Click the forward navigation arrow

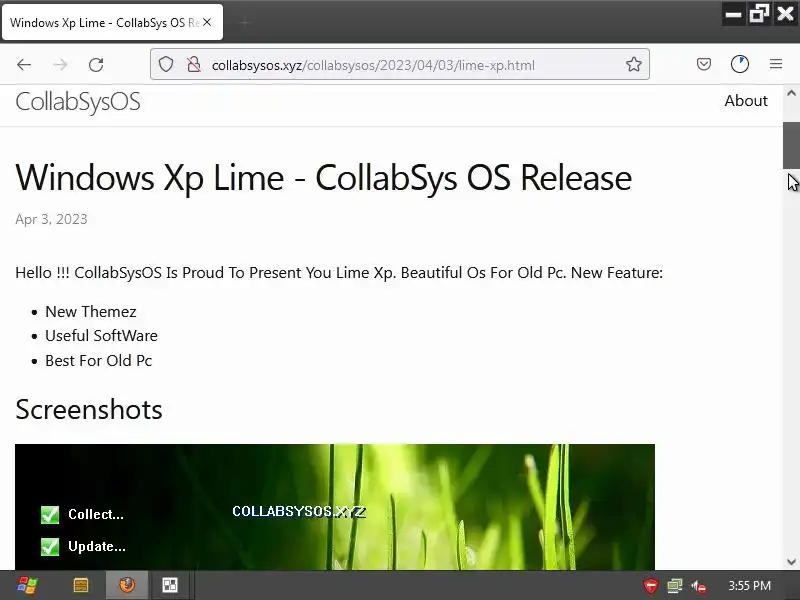click(60, 65)
